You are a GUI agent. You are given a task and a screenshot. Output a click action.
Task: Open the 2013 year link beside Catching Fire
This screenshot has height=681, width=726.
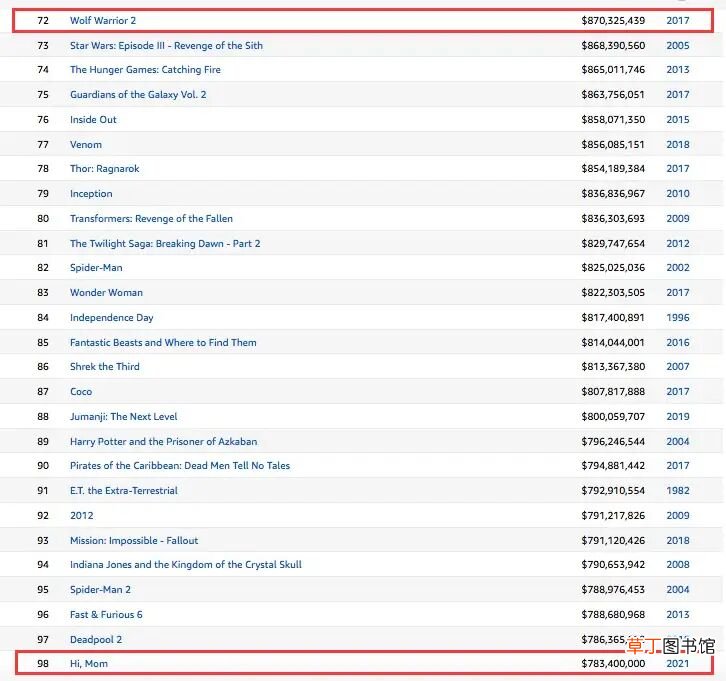678,69
